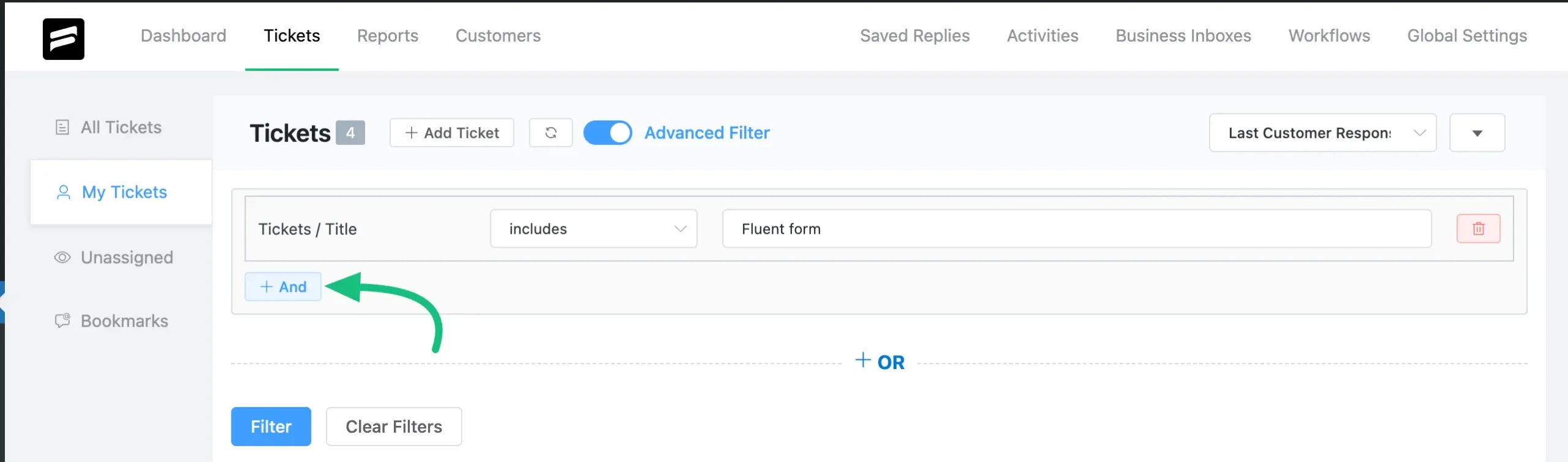This screenshot has width=1568, height=462.
Task: Open the includes operator dropdown
Action: 594,229
